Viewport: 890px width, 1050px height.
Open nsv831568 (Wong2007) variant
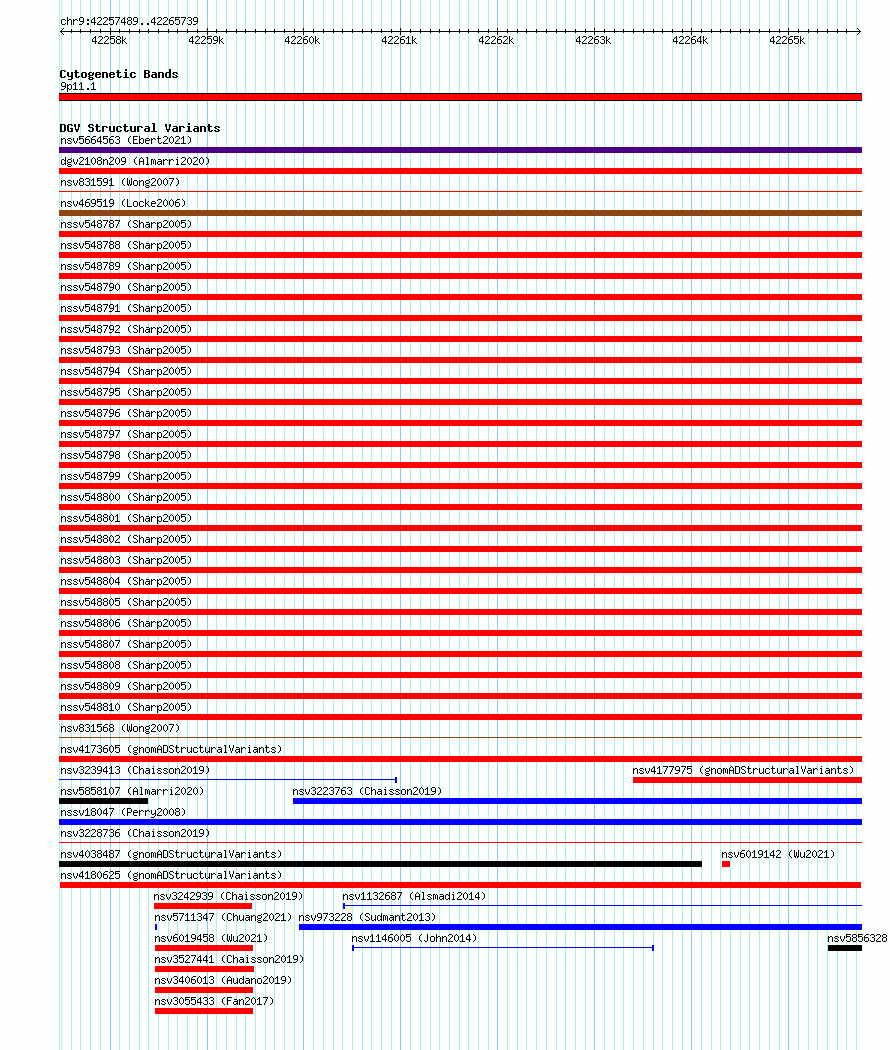click(x=120, y=728)
